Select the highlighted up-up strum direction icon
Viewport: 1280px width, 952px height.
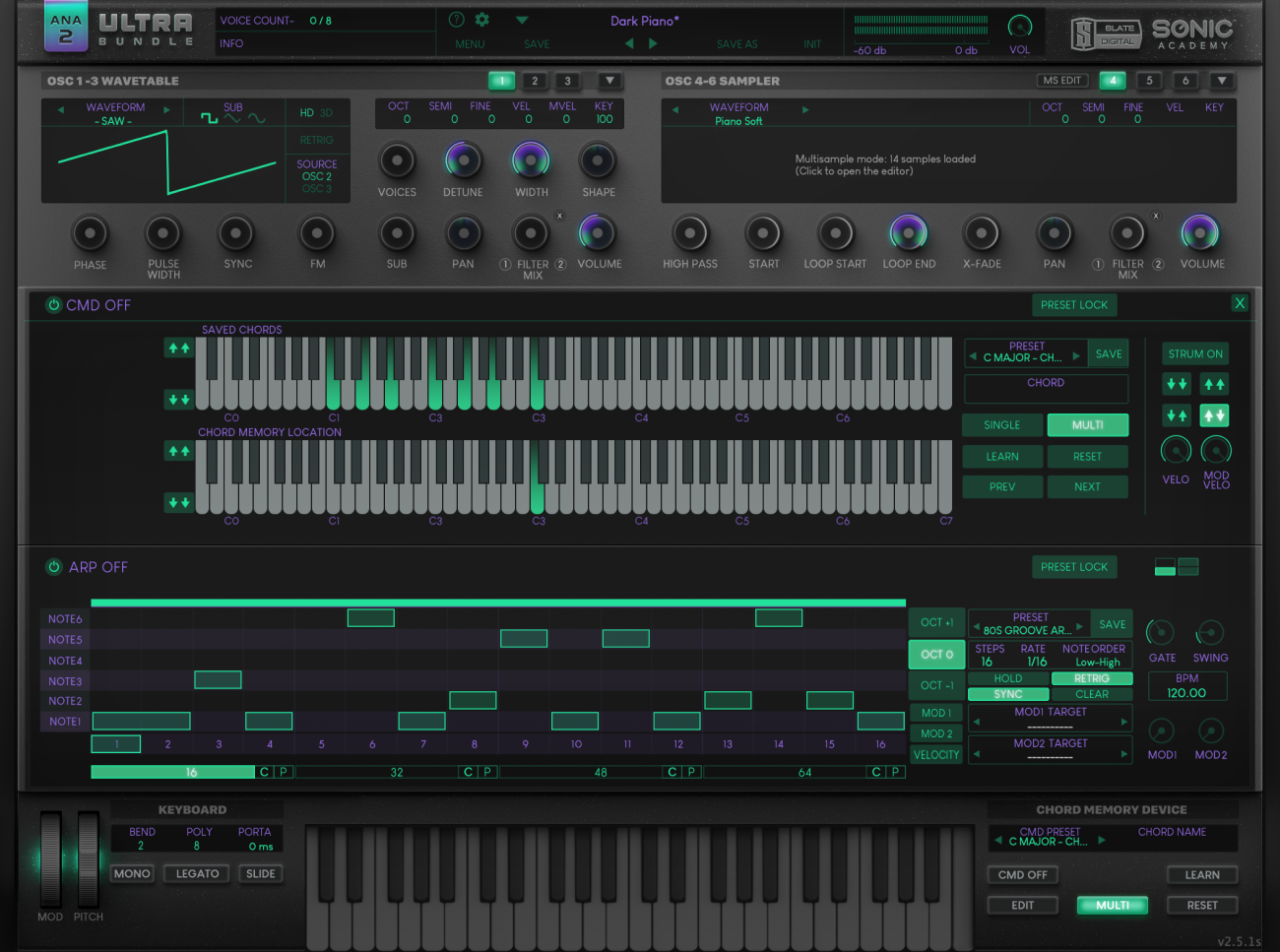tap(1215, 415)
